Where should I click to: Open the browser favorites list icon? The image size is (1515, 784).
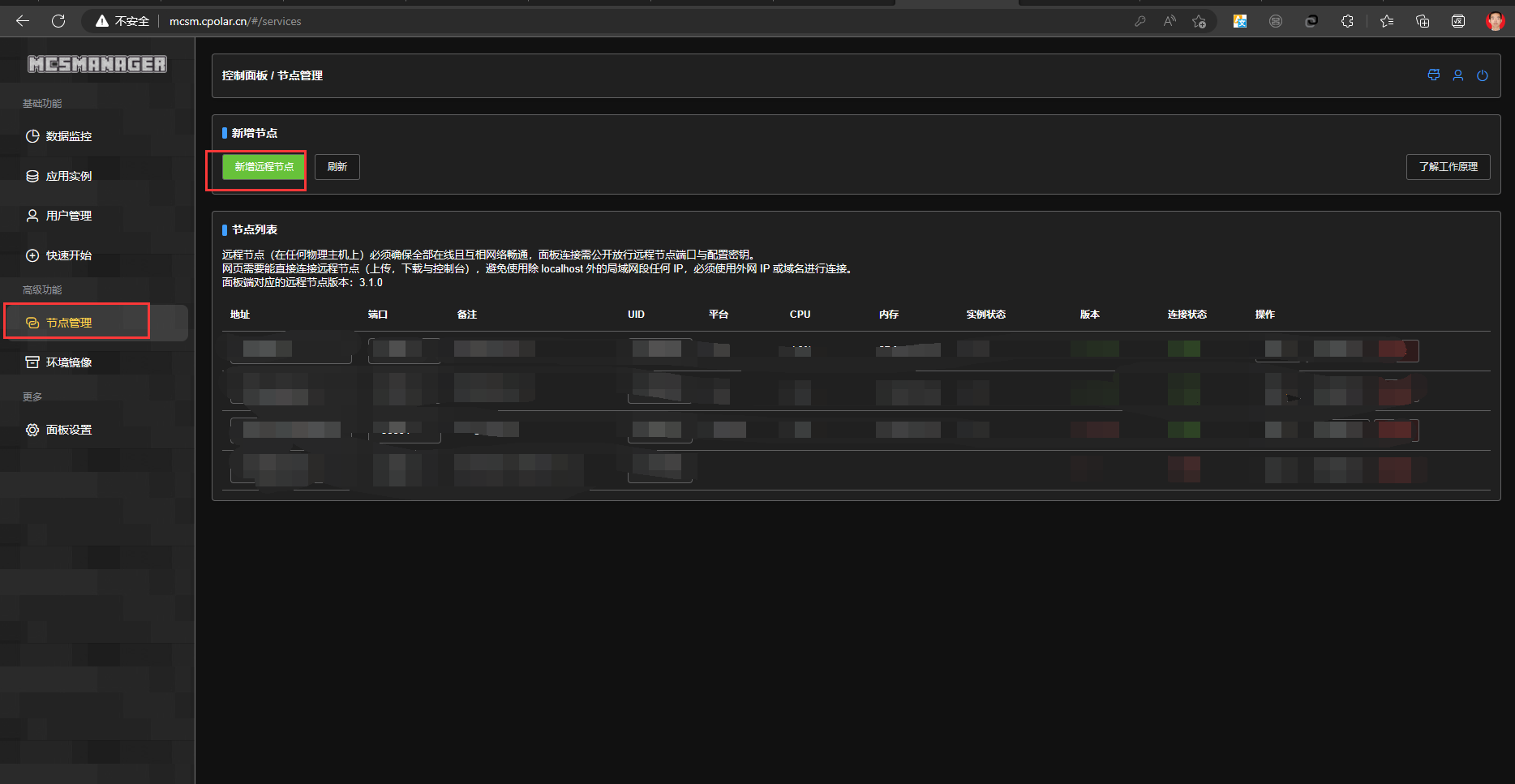click(1387, 21)
